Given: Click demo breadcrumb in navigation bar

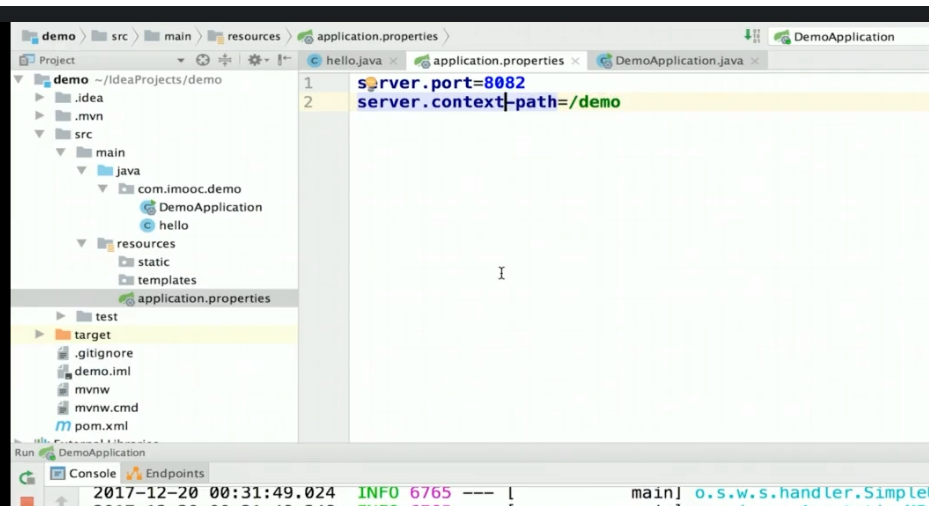Looking at the screenshot, I should pyautogui.click(x=49, y=36).
